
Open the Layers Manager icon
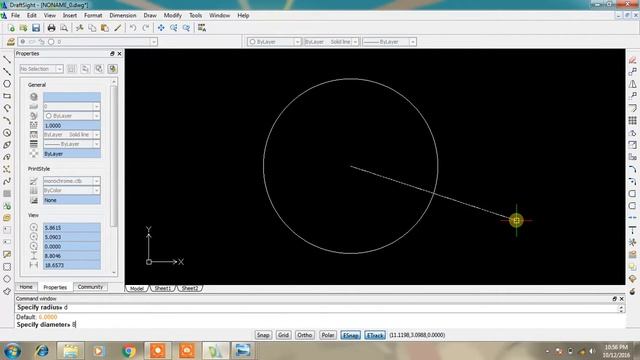pos(11,42)
